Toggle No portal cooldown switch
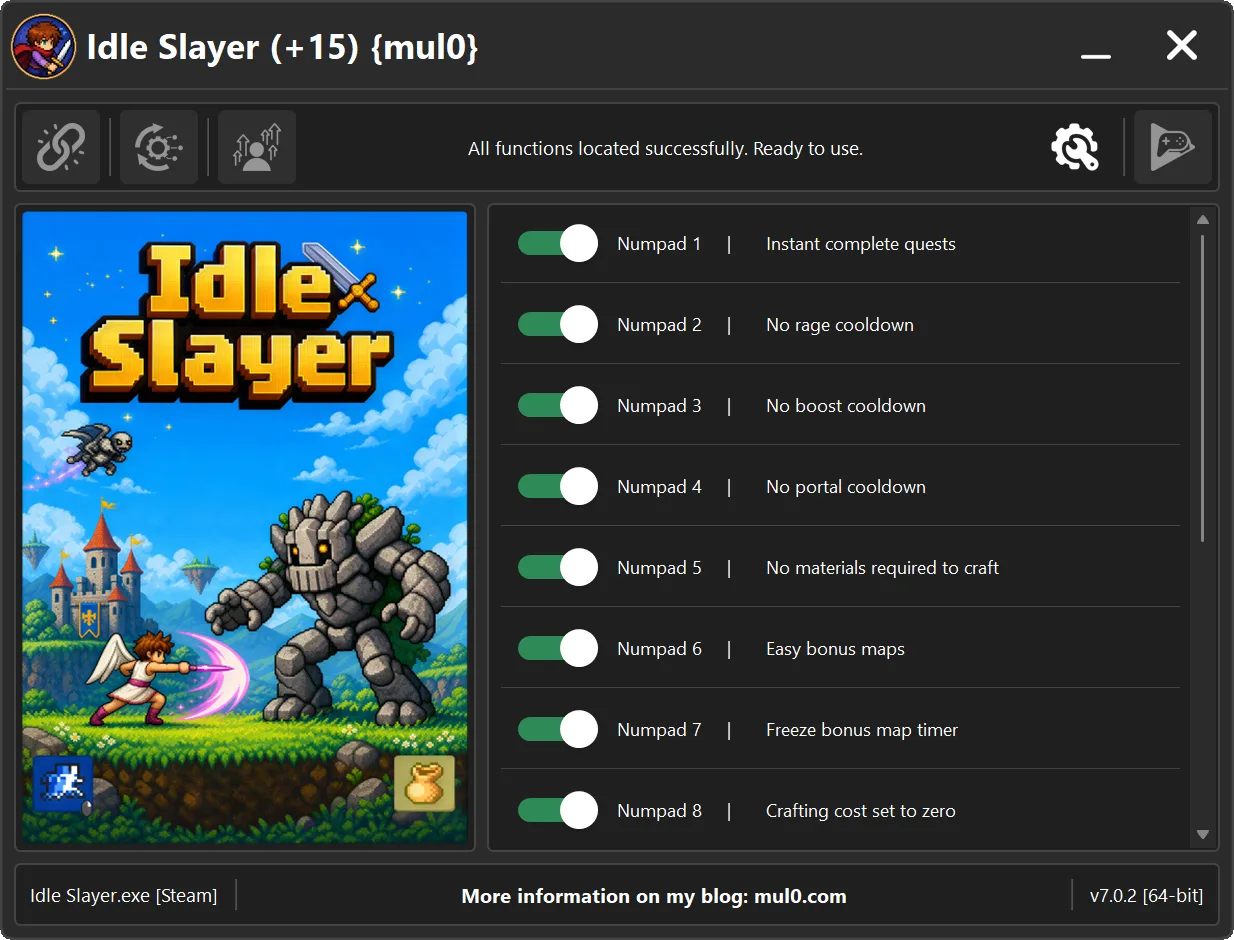The width and height of the screenshot is (1234, 940). (x=558, y=486)
